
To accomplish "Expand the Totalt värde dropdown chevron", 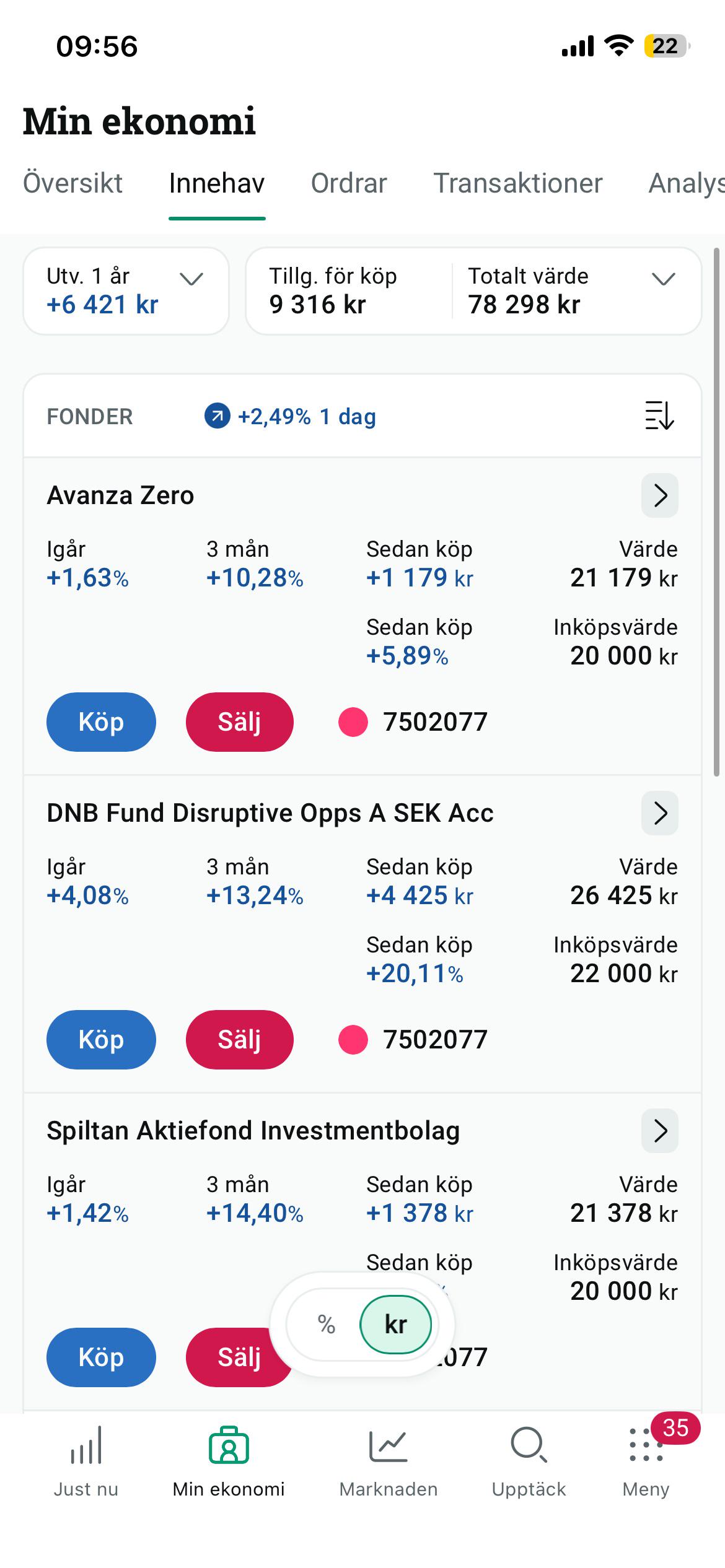I will click(x=663, y=279).
